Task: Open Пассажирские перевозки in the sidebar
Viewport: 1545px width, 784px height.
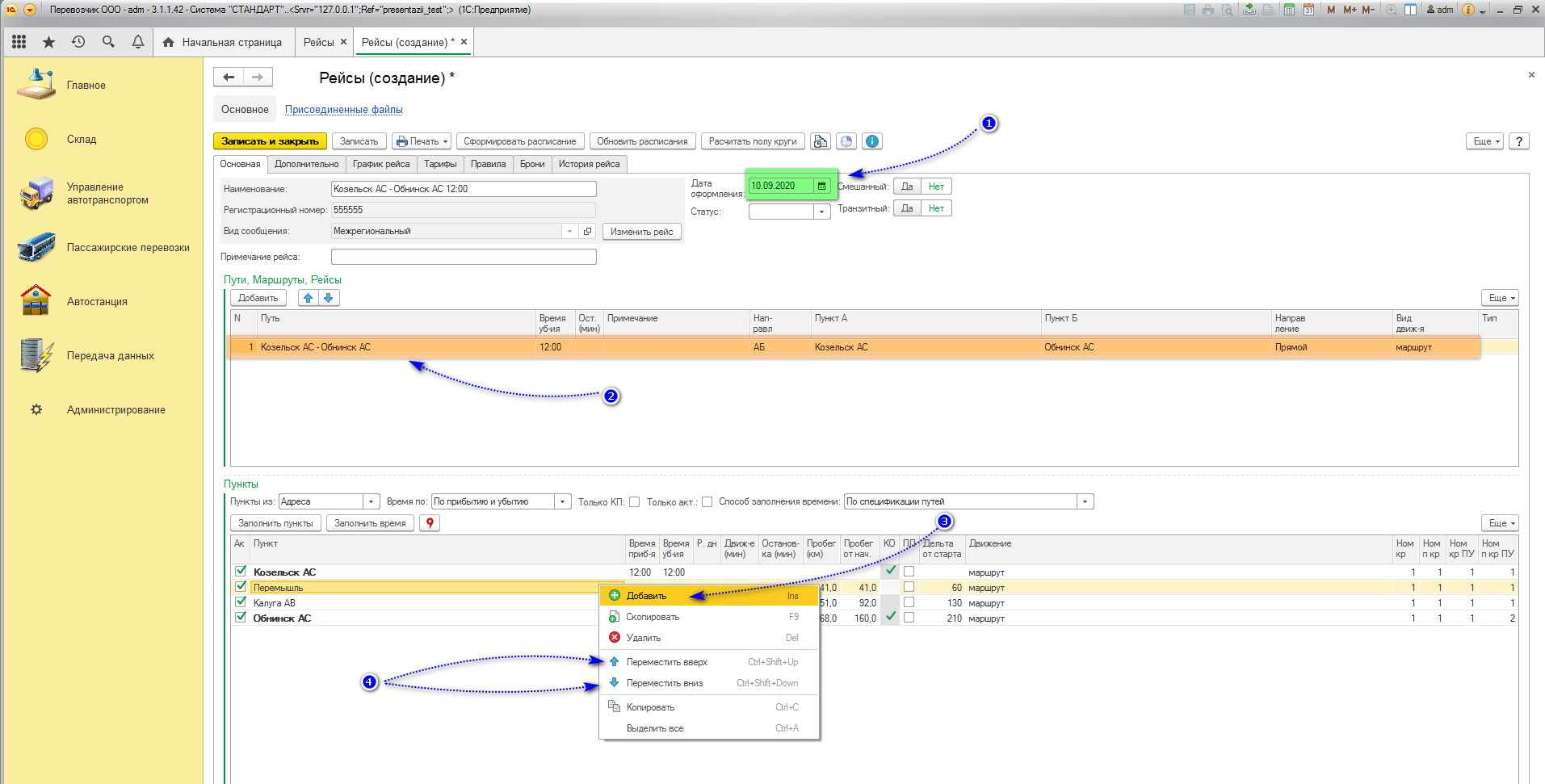Action: [x=128, y=248]
